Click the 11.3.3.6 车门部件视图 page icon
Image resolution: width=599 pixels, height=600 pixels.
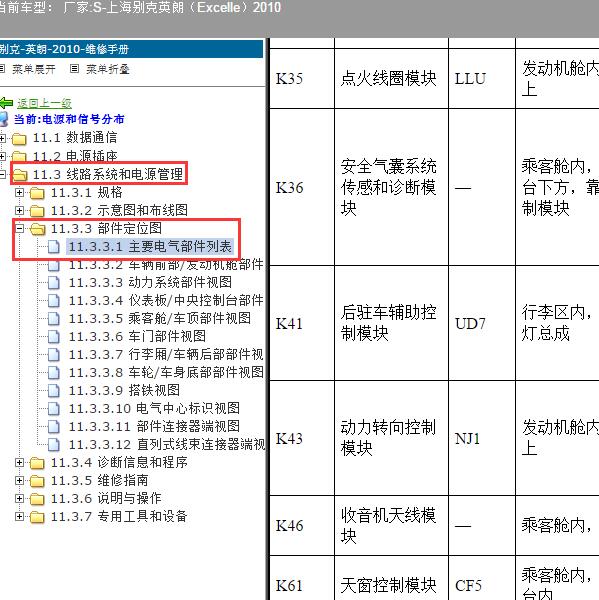[54, 336]
